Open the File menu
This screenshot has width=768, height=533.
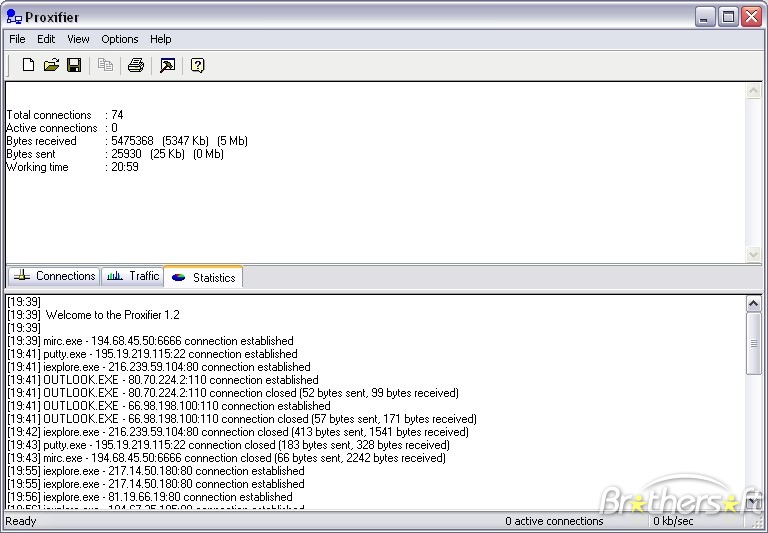click(x=17, y=39)
